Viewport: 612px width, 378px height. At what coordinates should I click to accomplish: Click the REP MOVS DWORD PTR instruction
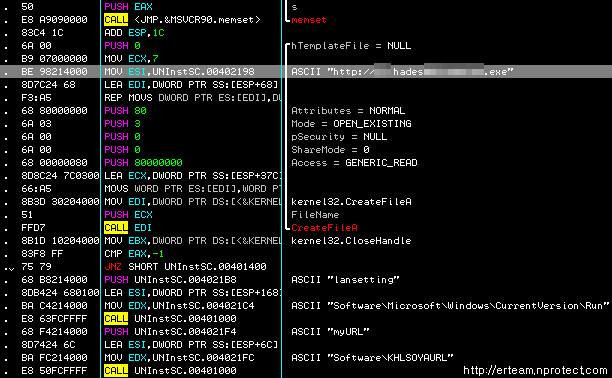click(x=192, y=98)
